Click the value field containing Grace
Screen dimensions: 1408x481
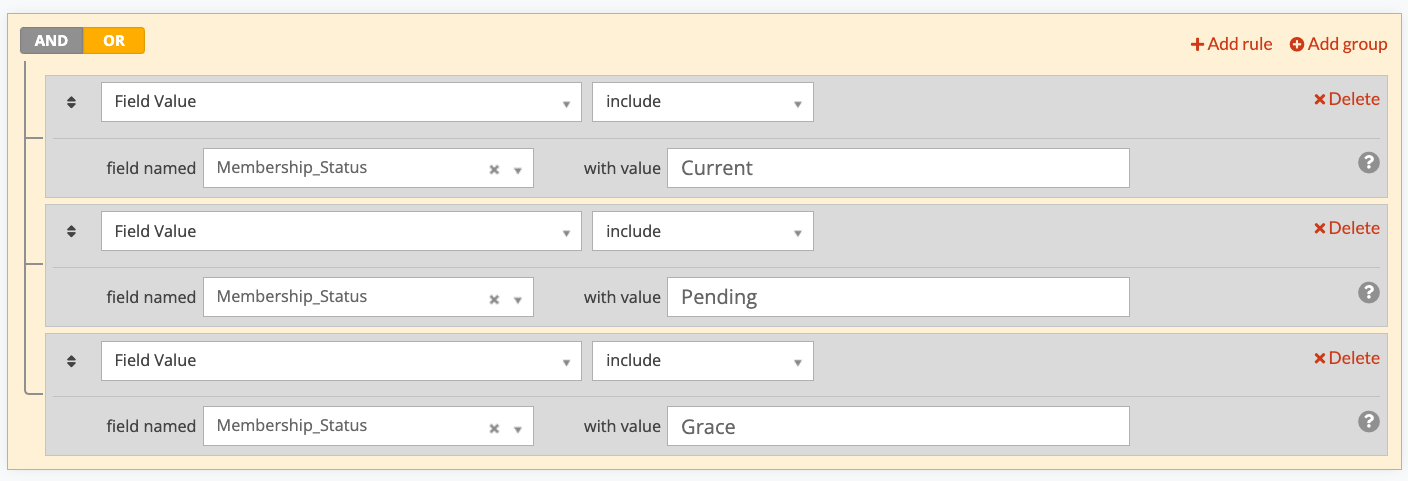pos(898,426)
